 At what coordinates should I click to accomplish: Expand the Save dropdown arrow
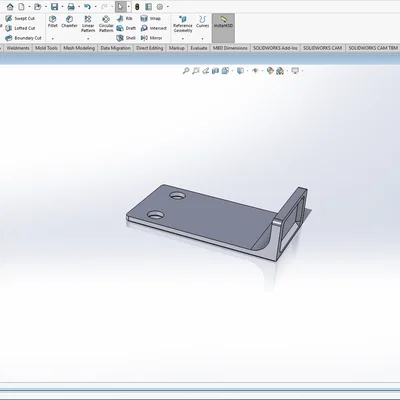62,6
